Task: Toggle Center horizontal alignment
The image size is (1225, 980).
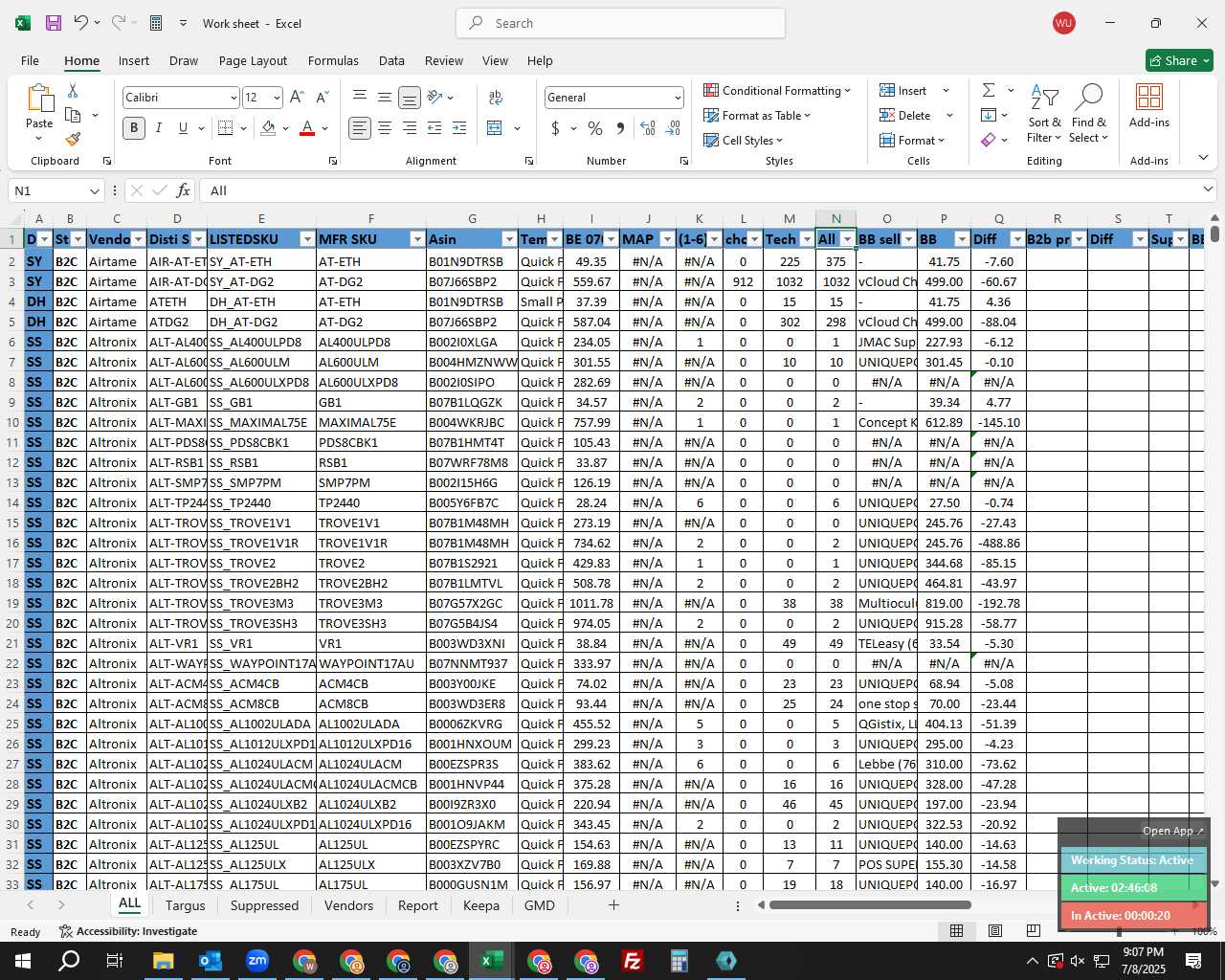Action: (385, 127)
